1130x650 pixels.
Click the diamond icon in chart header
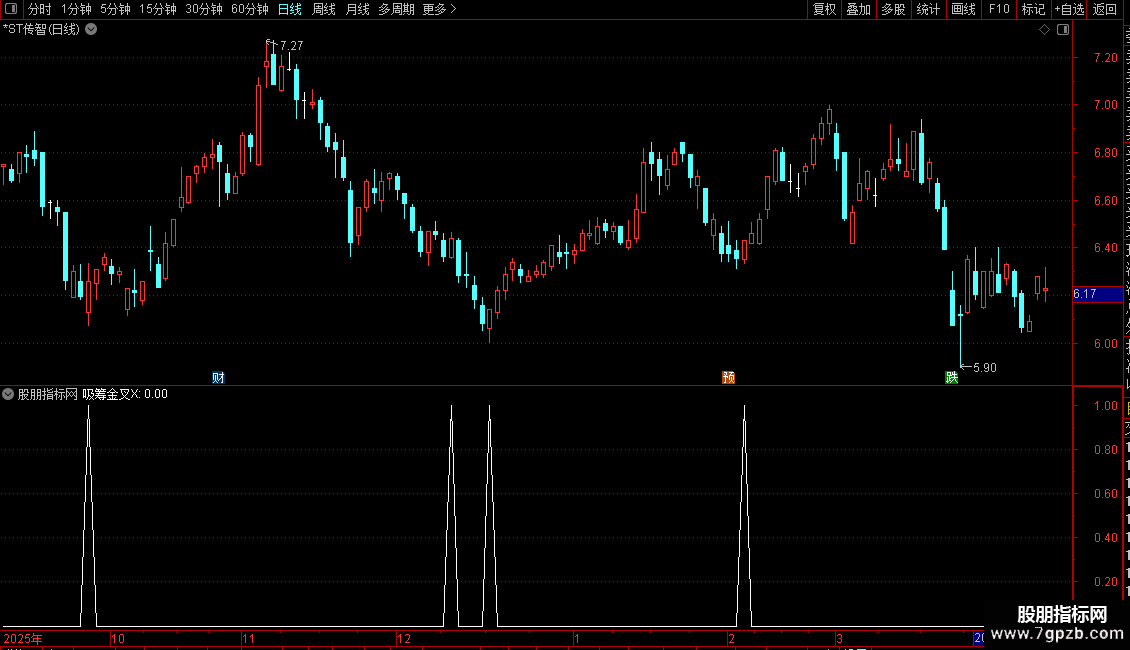1044,30
